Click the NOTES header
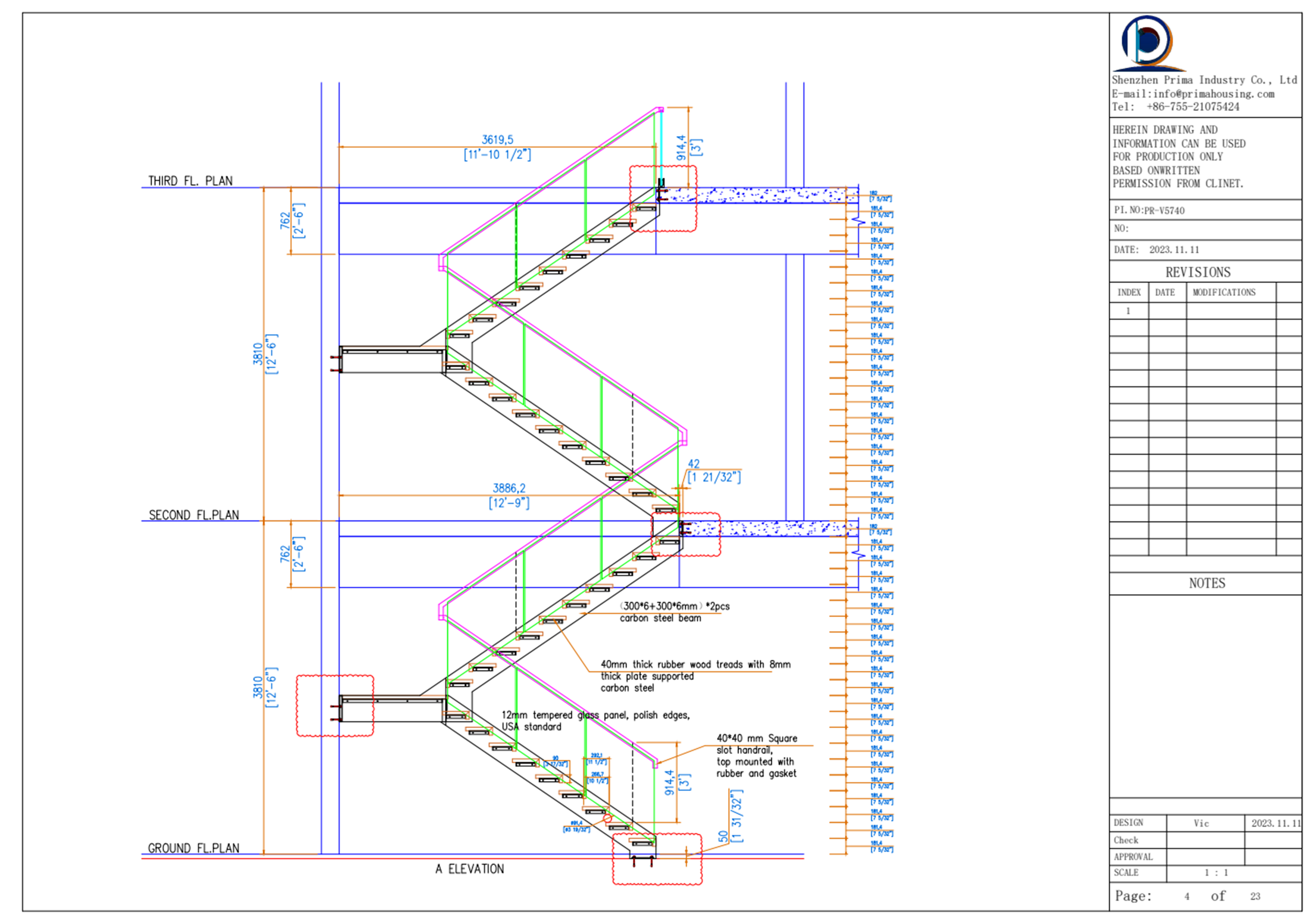Screen dimensions: 1316x923 coord(1207,583)
